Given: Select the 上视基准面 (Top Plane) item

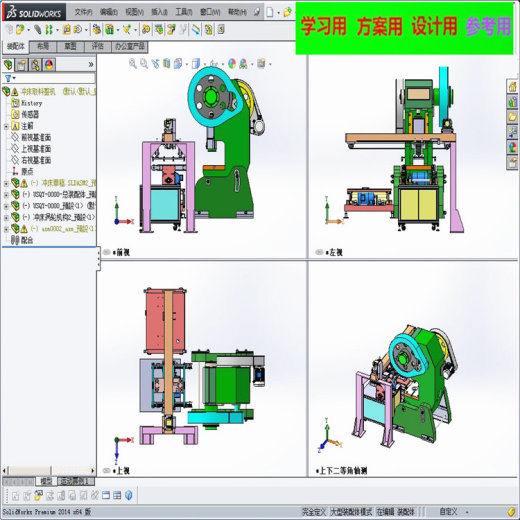Looking at the screenshot, I should [x=31, y=149].
